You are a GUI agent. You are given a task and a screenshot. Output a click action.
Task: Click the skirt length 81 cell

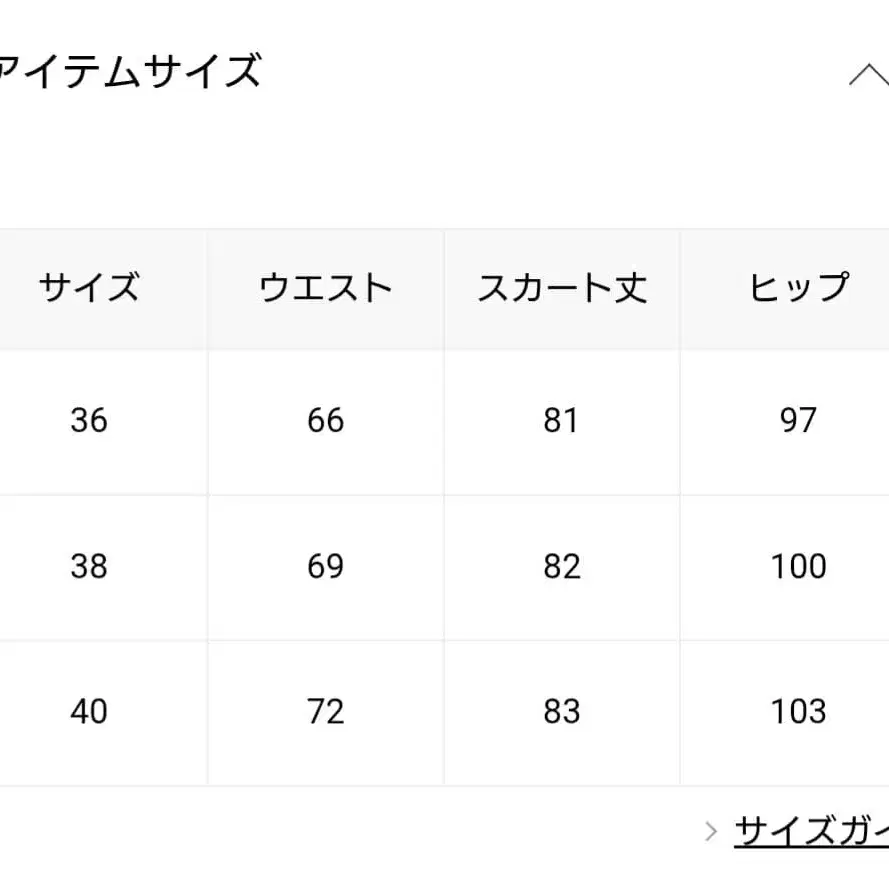pos(562,421)
